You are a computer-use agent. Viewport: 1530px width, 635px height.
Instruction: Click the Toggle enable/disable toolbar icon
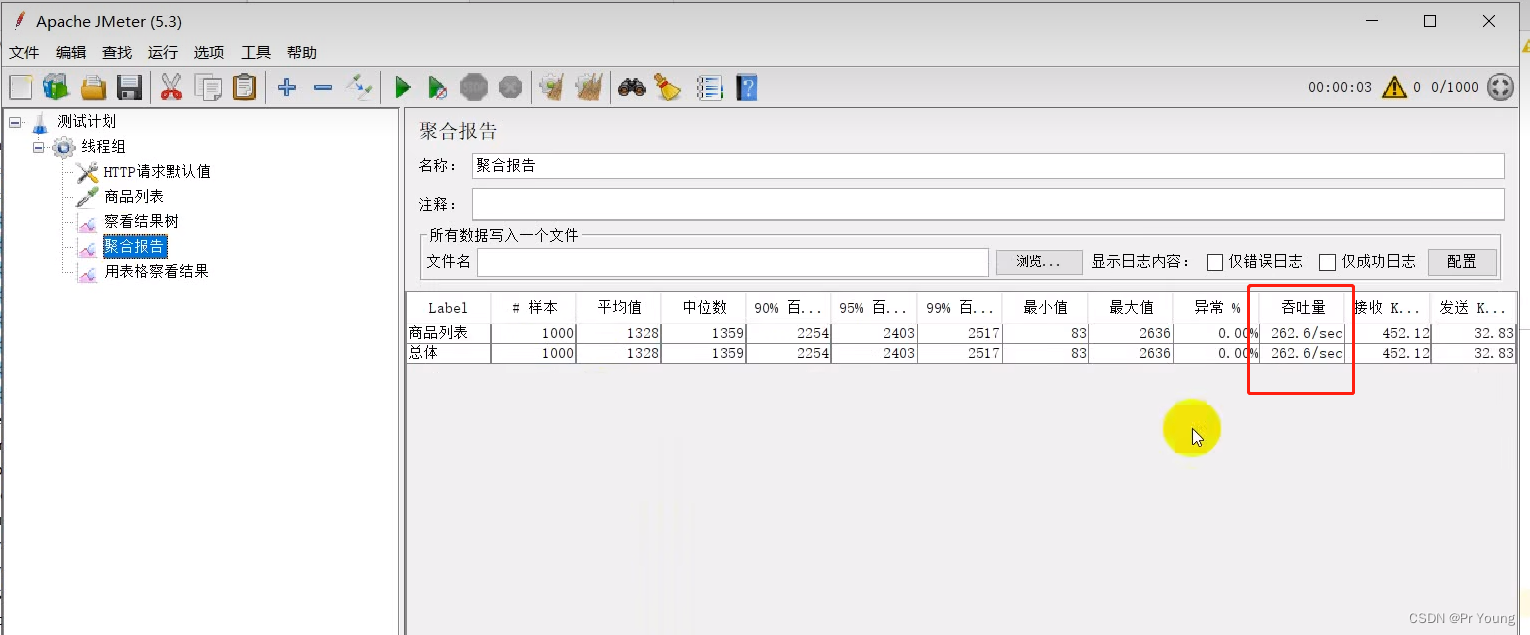point(359,88)
